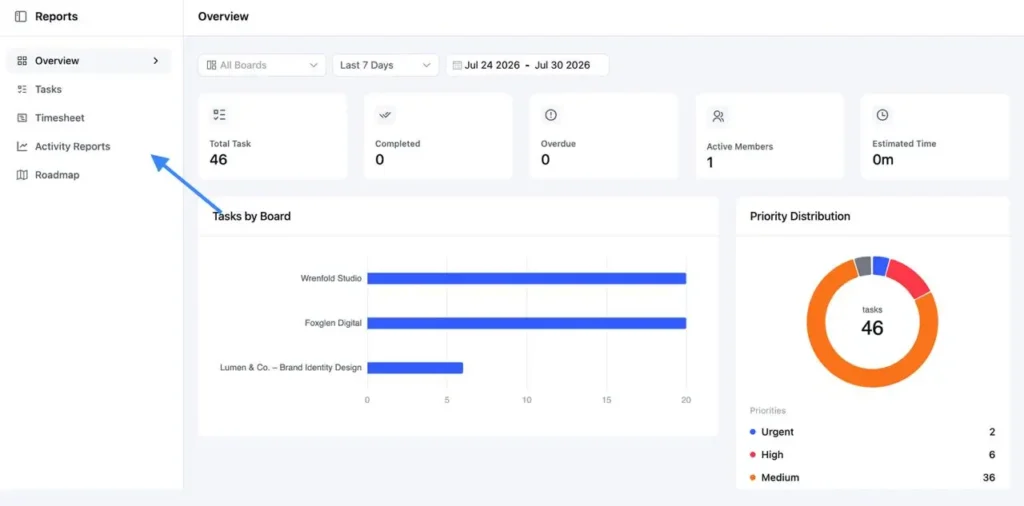Open the Overview menu item

coord(89,61)
